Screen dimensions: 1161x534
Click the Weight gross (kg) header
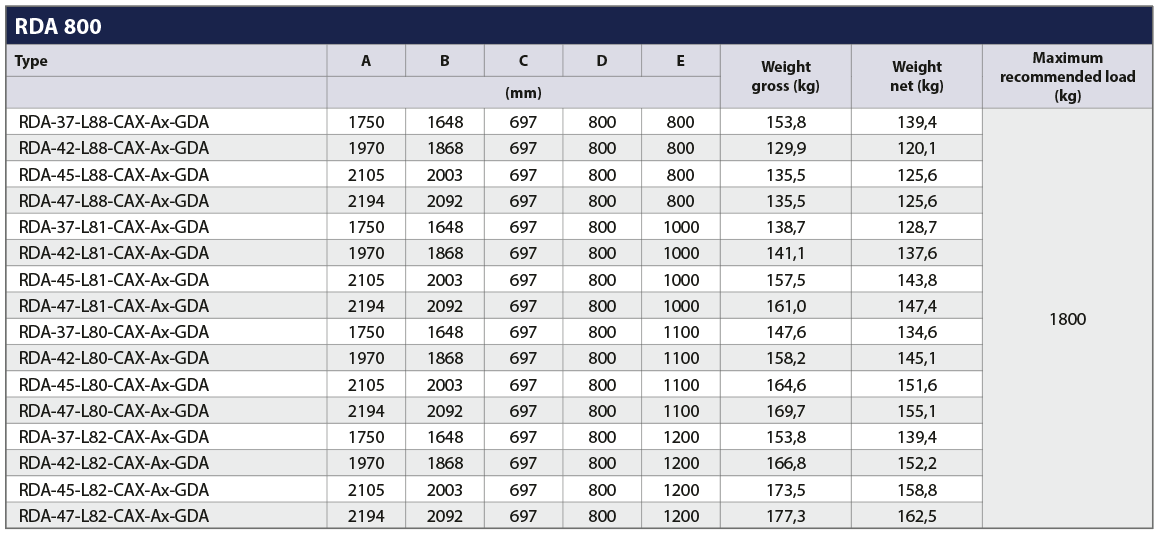(786, 76)
